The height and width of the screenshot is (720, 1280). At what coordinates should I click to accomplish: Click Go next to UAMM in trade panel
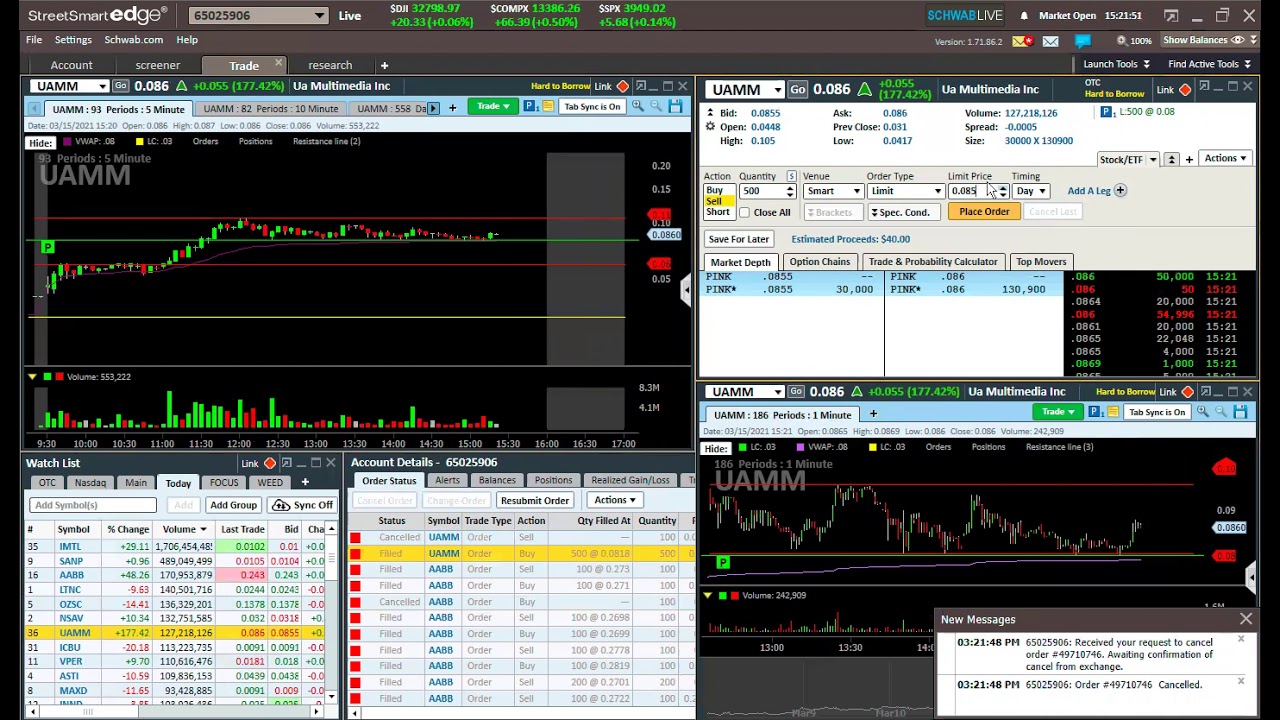(797, 90)
